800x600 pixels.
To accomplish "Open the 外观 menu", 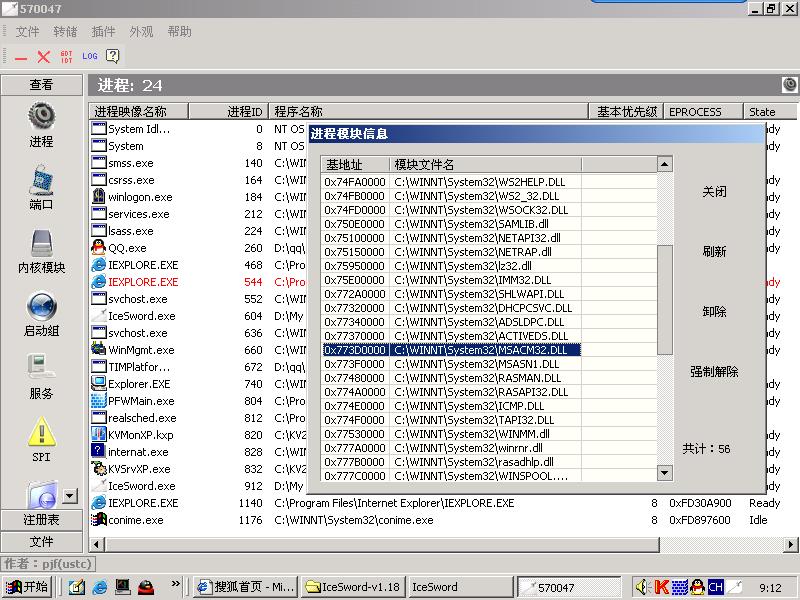I will click(x=141, y=32).
